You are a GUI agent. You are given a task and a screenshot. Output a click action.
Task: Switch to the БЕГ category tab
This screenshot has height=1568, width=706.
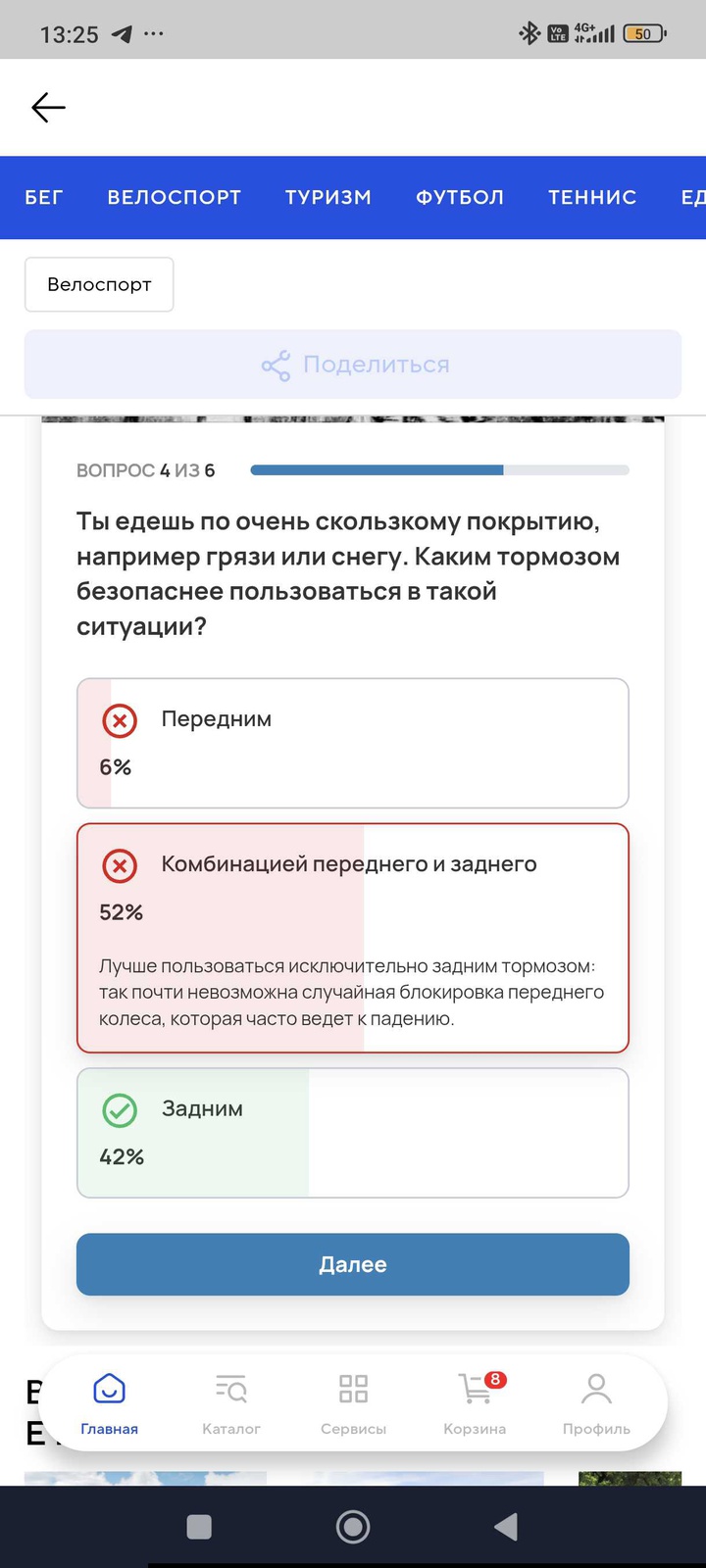[x=44, y=197]
